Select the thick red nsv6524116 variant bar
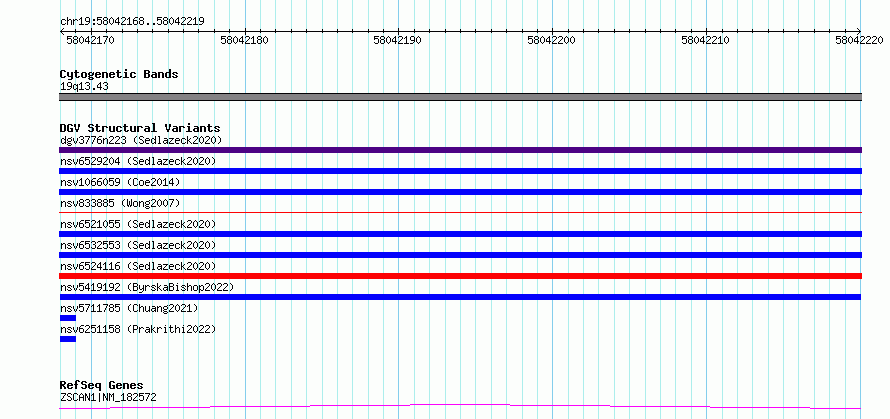Screen dimensions: 890x419 [x=460, y=276]
